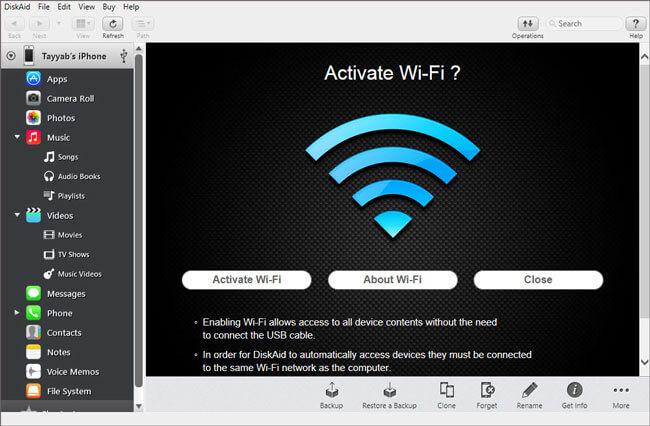Select the TV Shows icon
This screenshot has width=650, height=426.
pyautogui.click(x=49, y=254)
